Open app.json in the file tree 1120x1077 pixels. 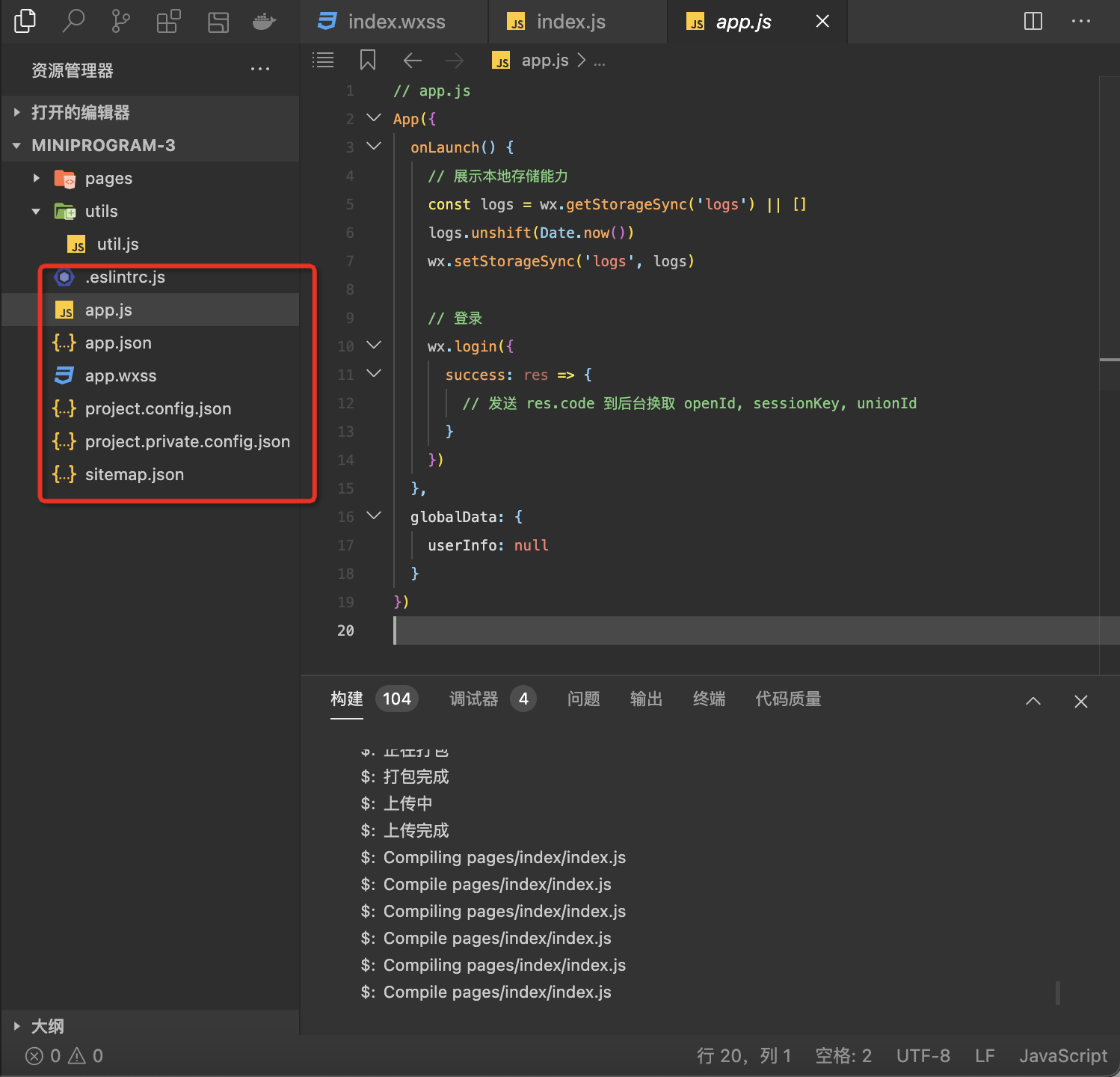(x=150, y=343)
